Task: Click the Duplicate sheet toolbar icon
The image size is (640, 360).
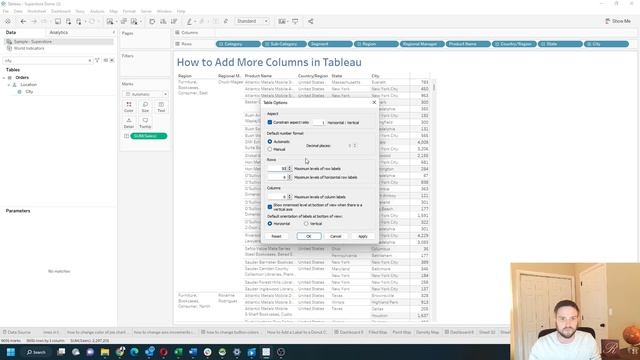Action: (123, 21)
